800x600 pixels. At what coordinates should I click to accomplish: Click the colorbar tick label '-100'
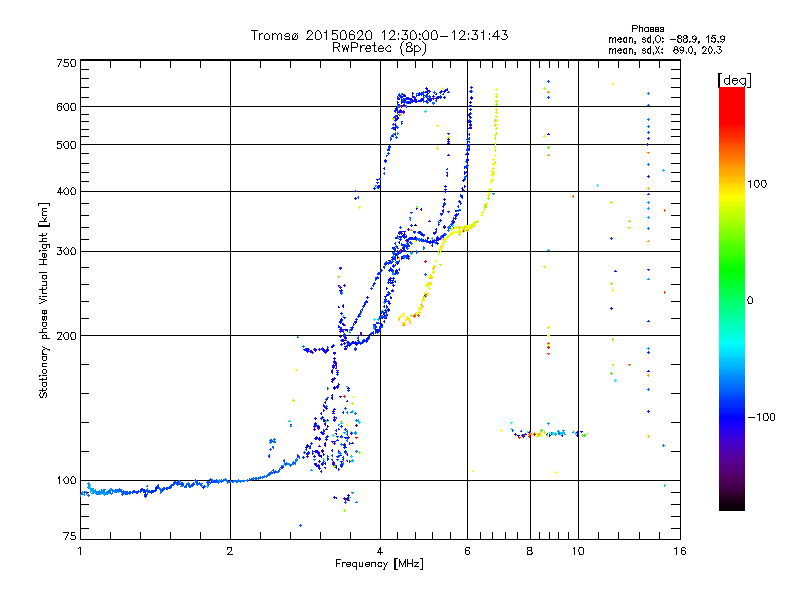[761, 417]
